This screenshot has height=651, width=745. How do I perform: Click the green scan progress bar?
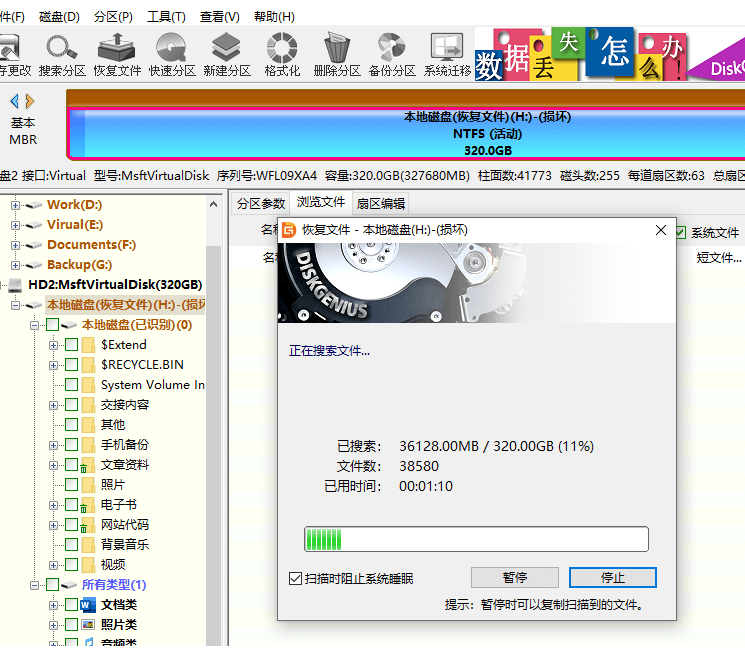coord(476,540)
